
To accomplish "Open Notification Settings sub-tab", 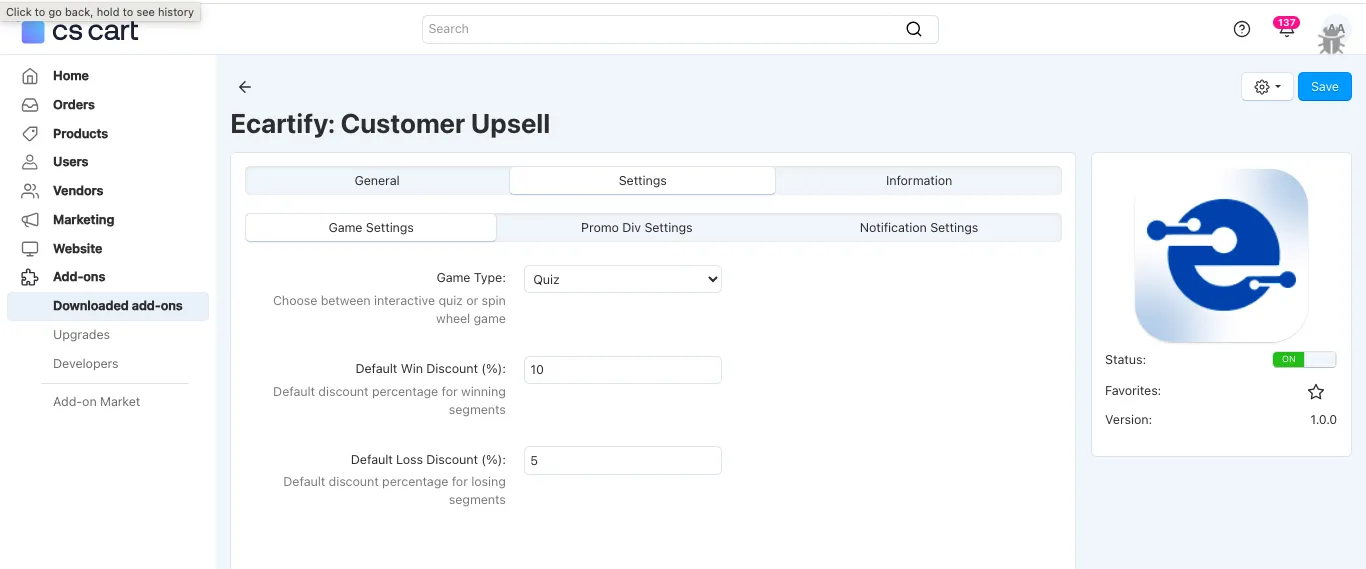I will click(x=918, y=228).
